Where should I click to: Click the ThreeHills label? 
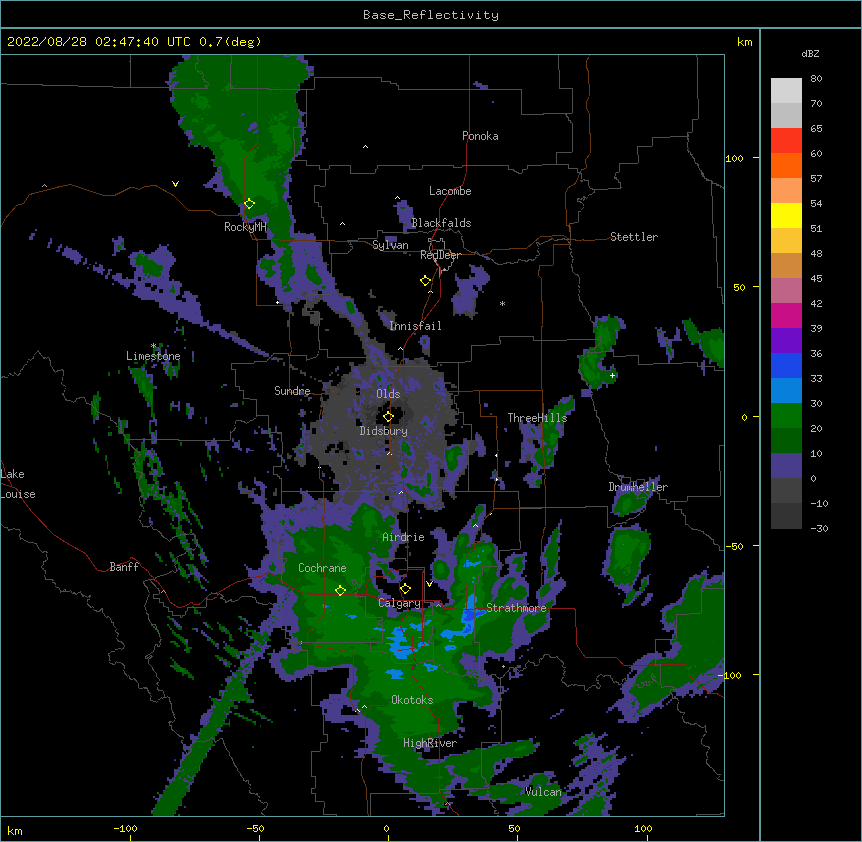(537, 418)
